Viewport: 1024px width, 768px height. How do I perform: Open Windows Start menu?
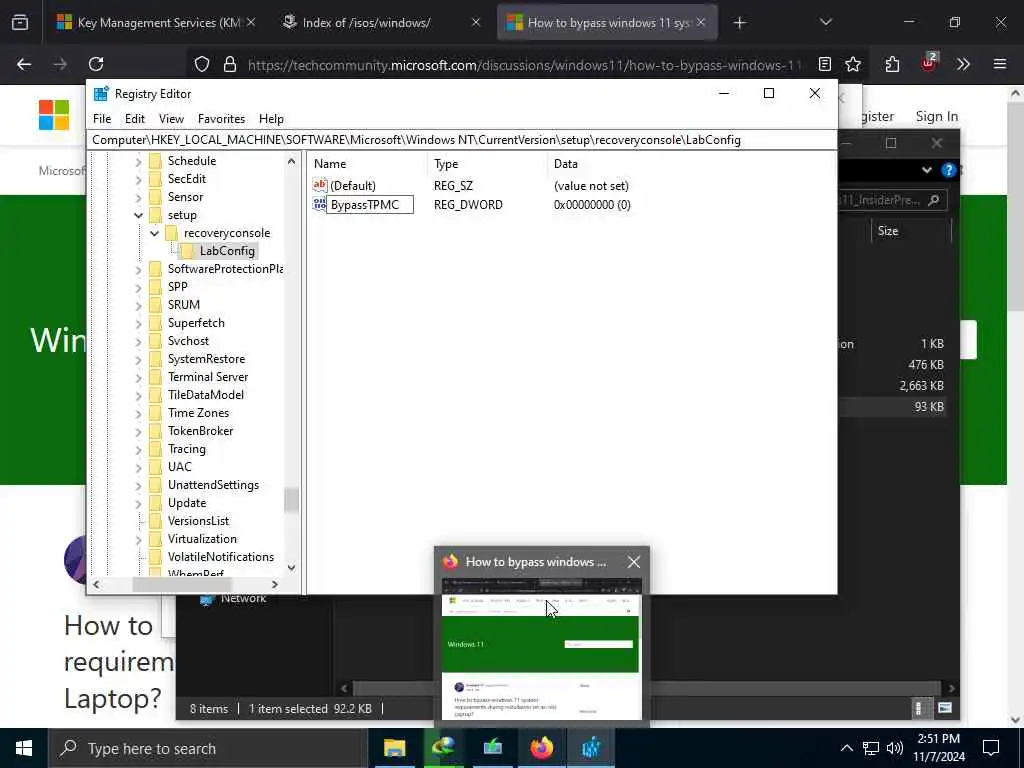24,748
